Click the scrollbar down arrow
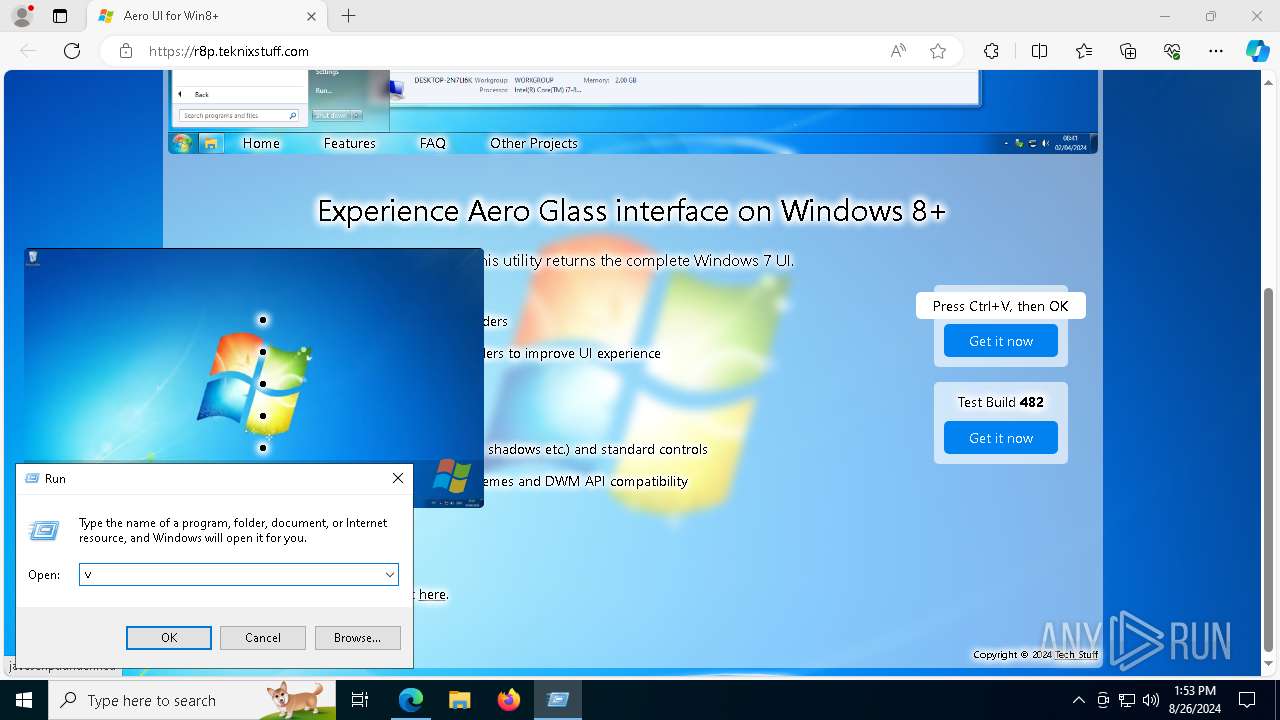The width and height of the screenshot is (1280, 720). [x=1269, y=664]
